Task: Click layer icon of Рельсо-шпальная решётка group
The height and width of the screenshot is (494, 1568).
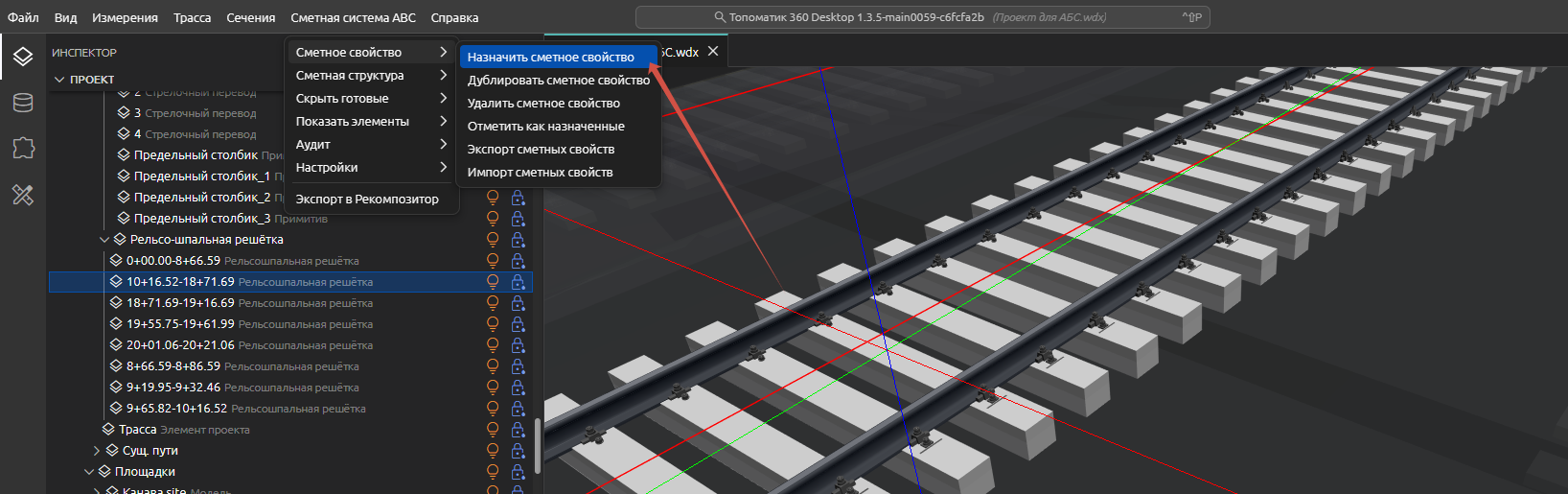Action: coord(120,240)
